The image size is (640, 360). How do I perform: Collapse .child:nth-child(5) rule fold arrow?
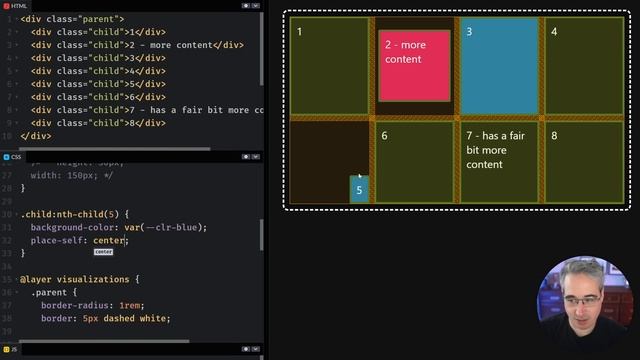click(17, 214)
